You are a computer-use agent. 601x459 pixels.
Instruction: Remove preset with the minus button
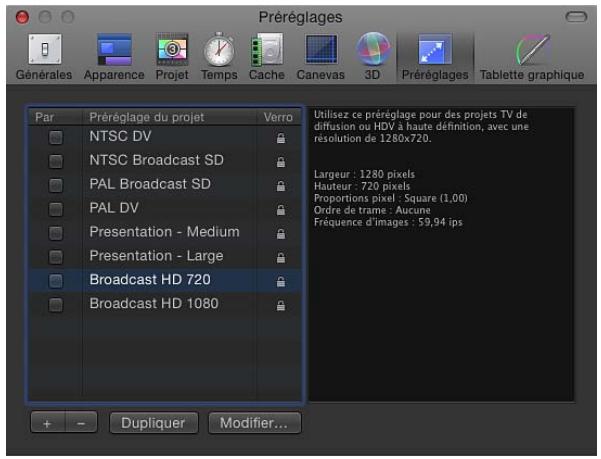81,423
